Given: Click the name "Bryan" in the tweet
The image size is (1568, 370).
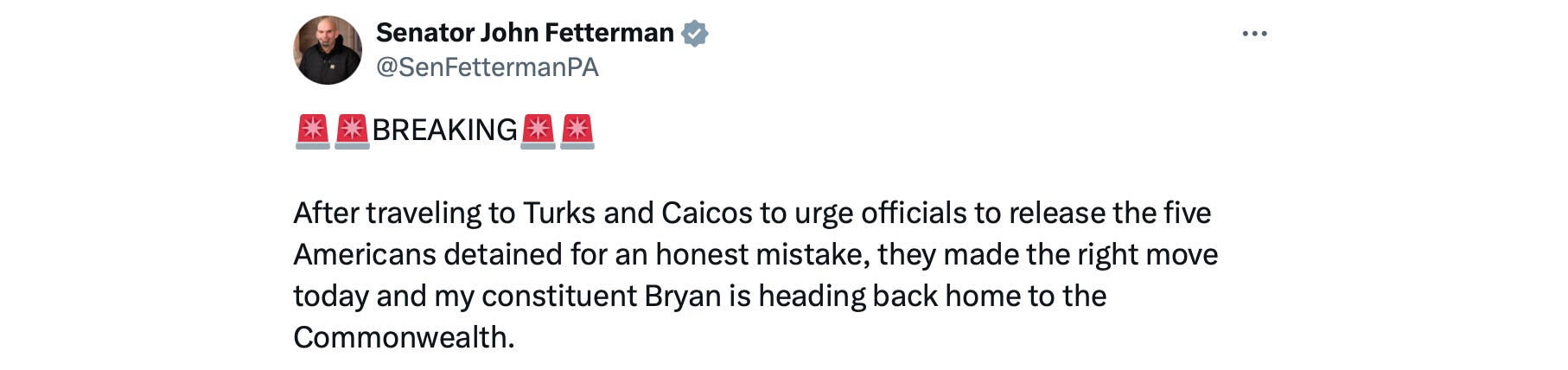Looking at the screenshot, I should coord(682,296).
